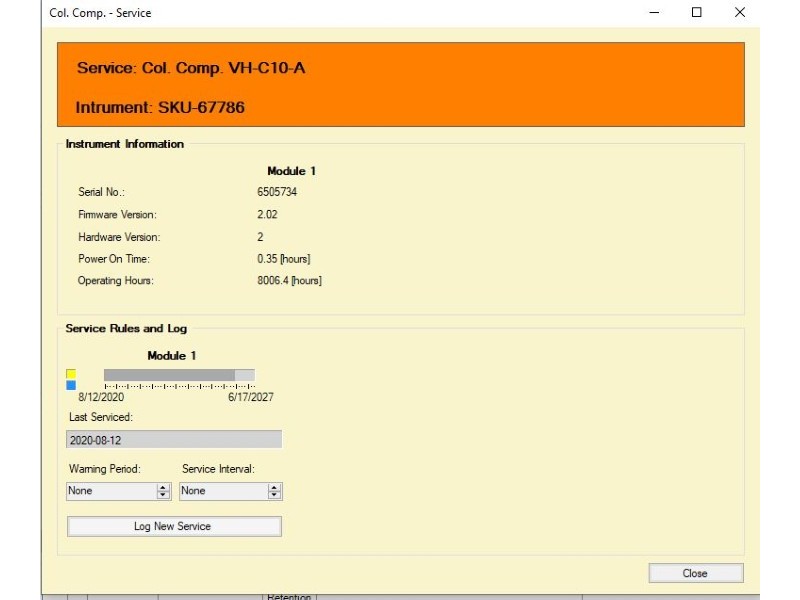
Task: Click serial number value 6505734
Action: point(277,192)
